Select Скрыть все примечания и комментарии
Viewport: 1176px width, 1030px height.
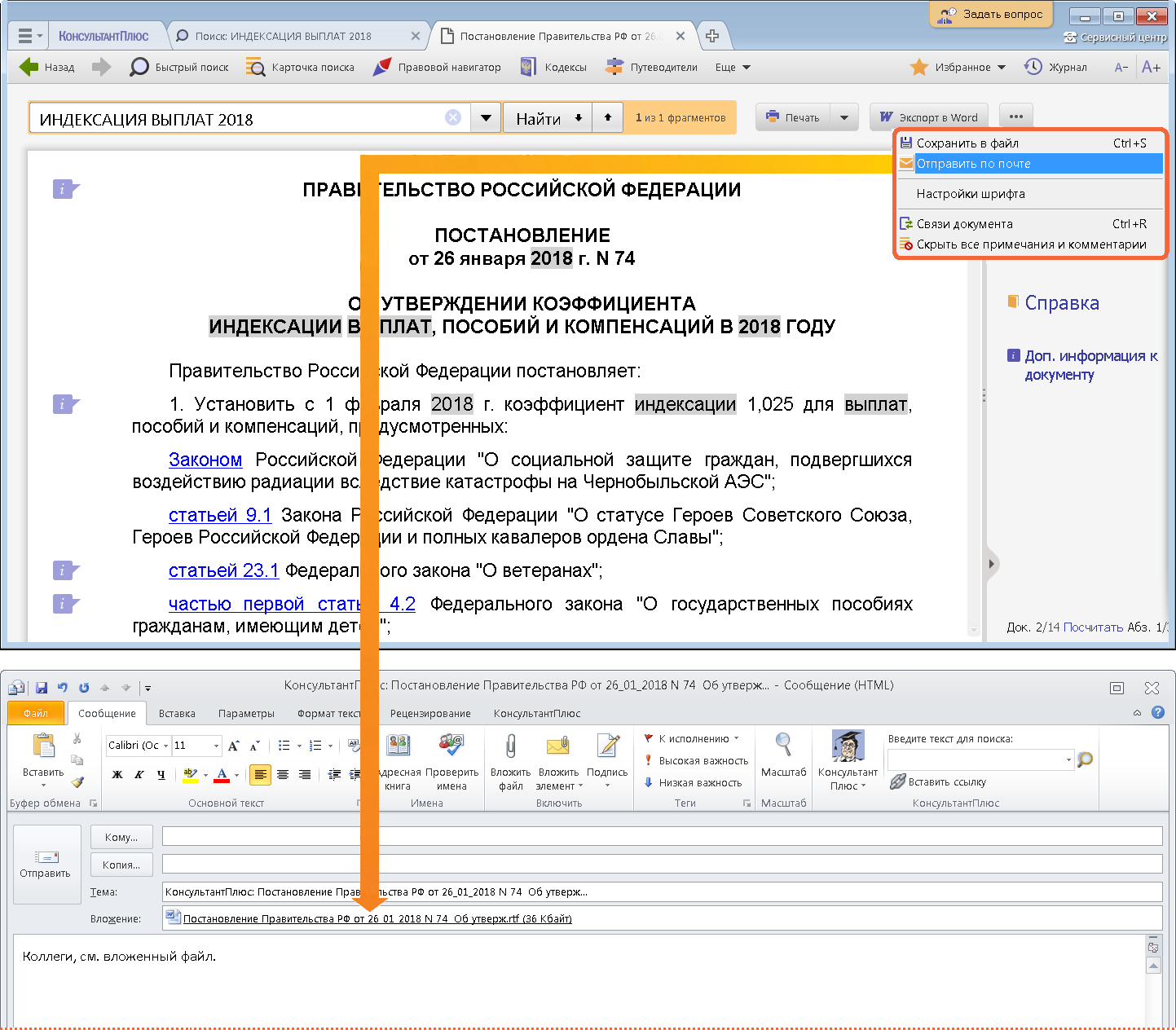coord(1030,244)
